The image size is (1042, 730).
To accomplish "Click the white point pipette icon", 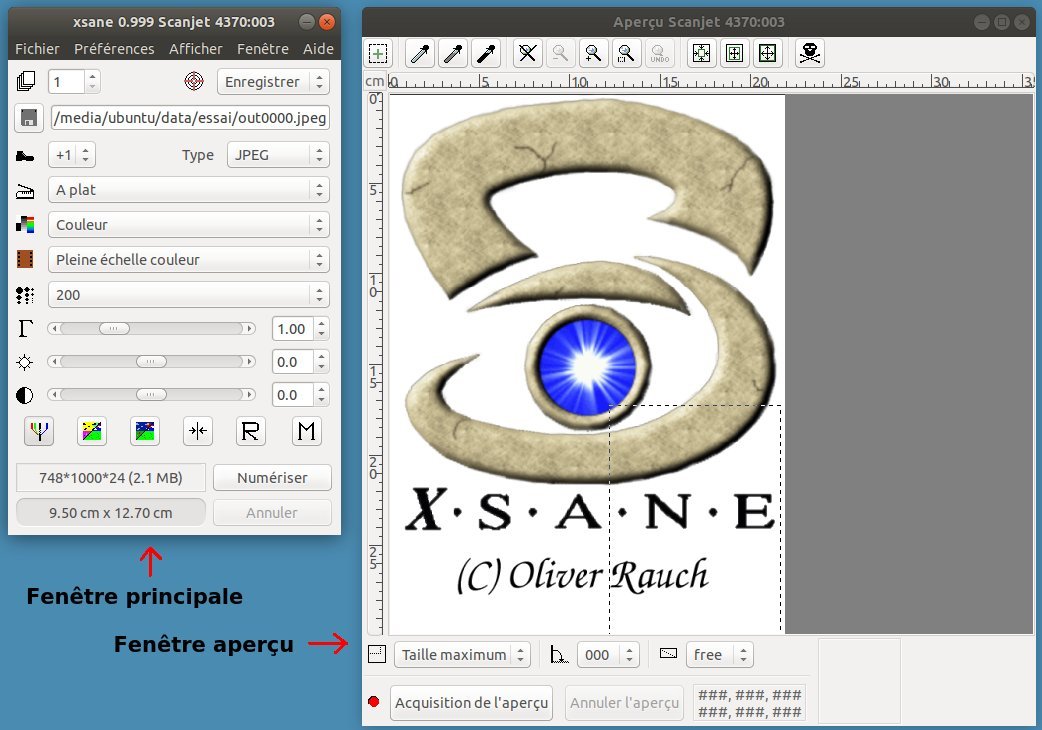I will pyautogui.click(x=420, y=53).
